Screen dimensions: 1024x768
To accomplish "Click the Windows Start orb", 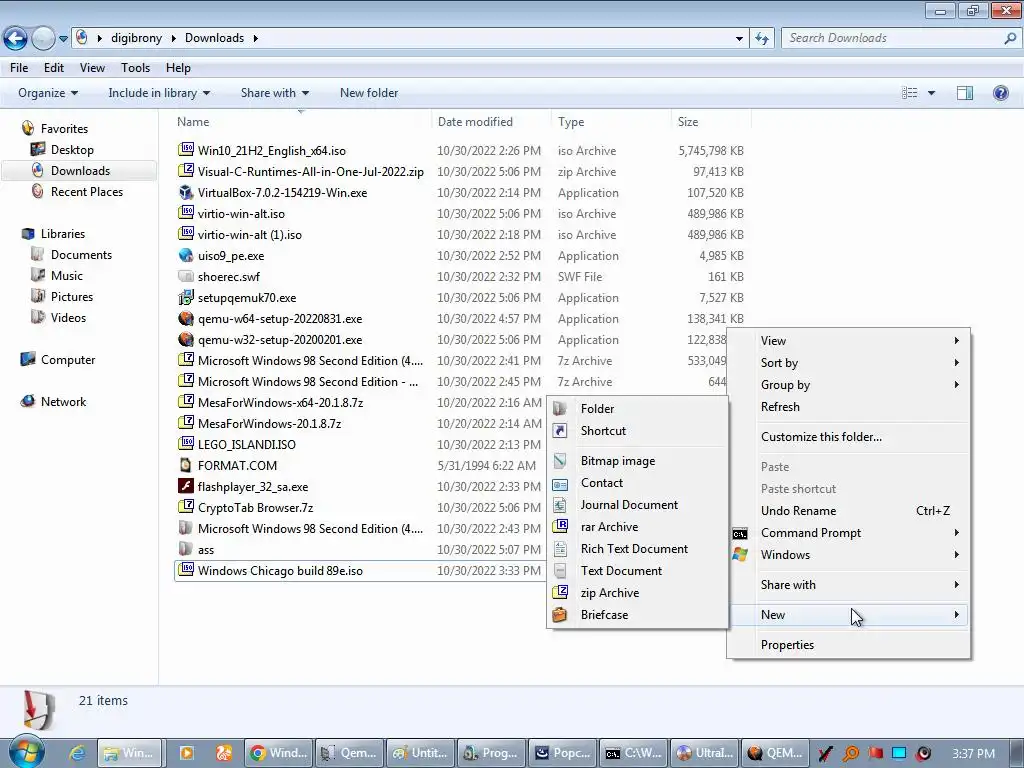I will point(26,752).
